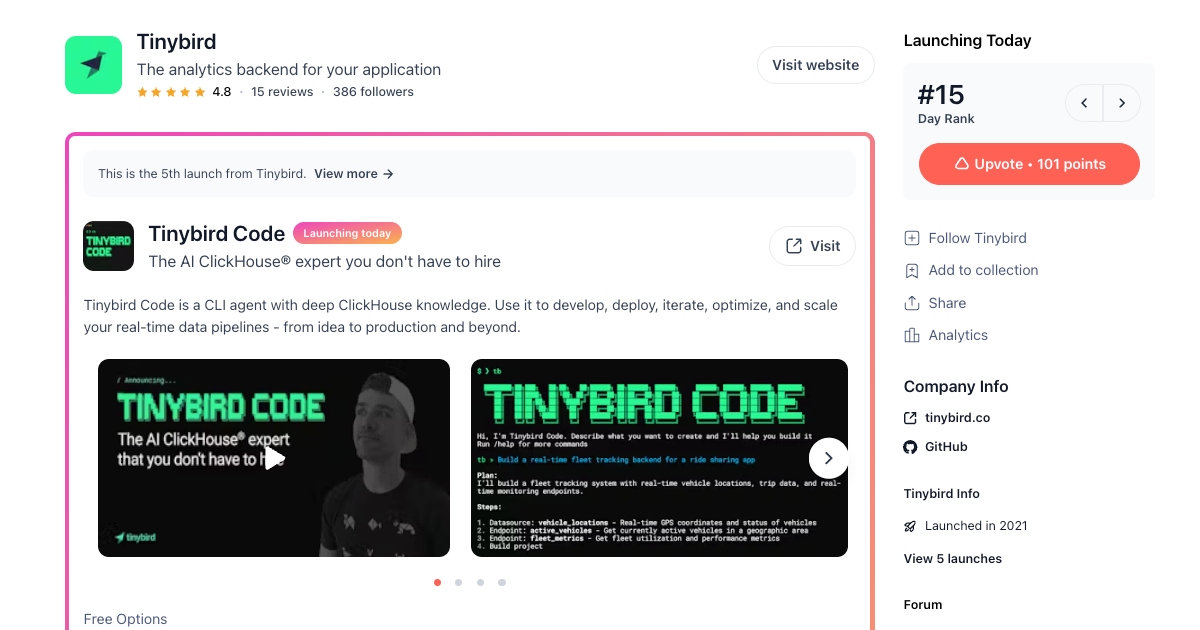Open the View 5 launches link

[x=953, y=559]
